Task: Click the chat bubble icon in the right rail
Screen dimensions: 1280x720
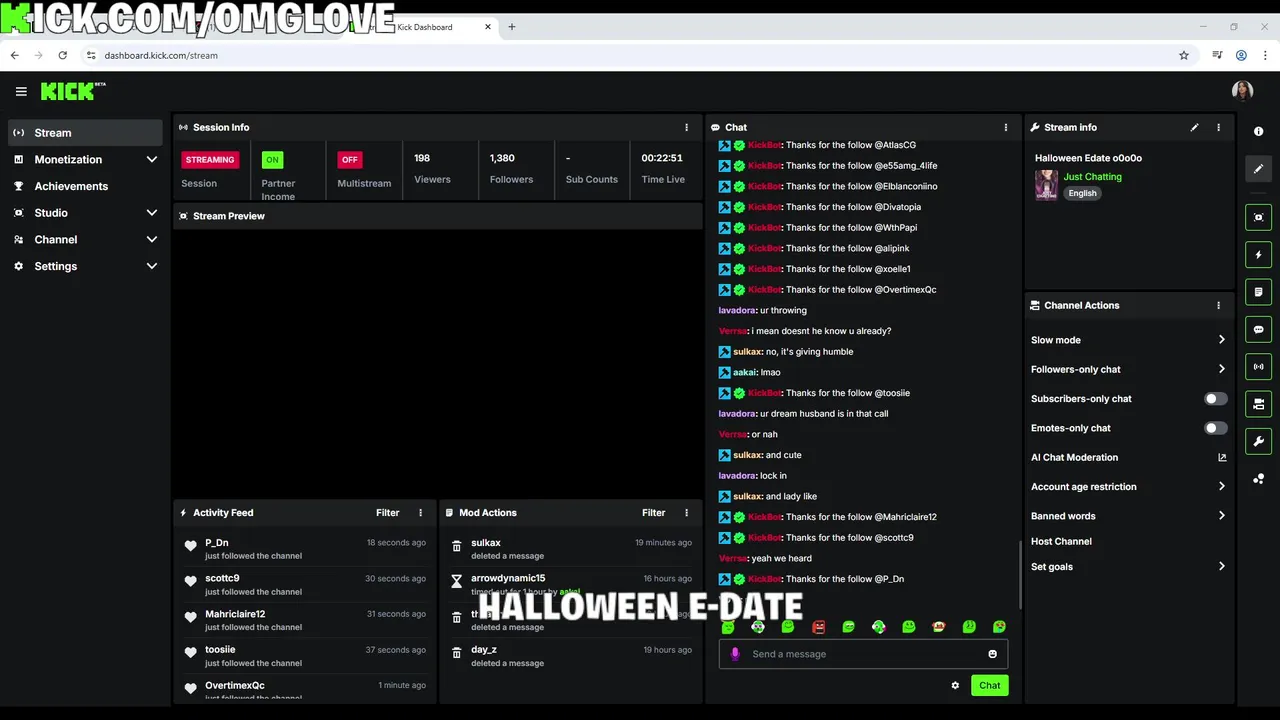Action: coord(1258,329)
